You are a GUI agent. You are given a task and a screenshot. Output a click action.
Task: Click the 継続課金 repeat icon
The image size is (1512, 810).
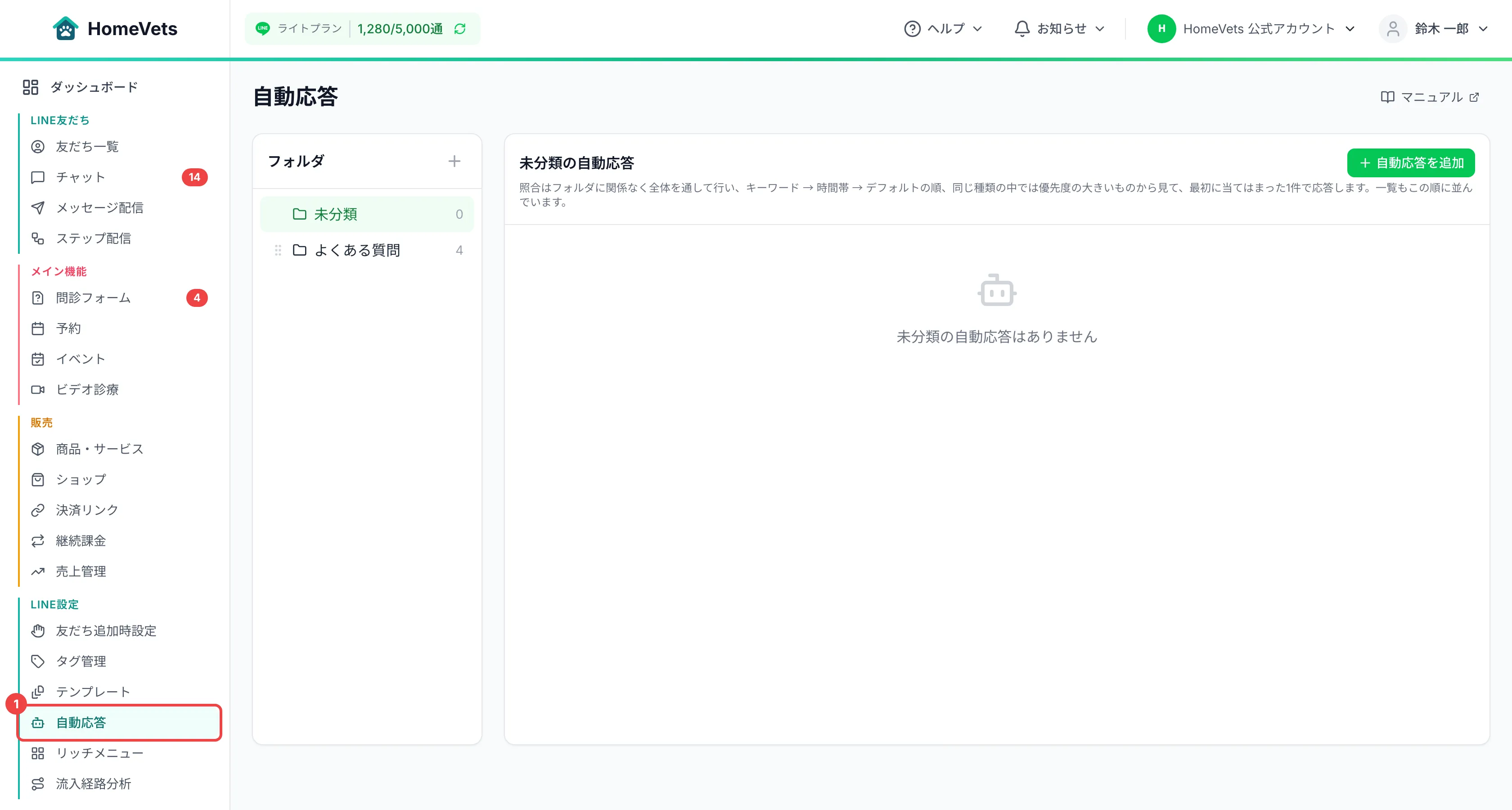[x=37, y=540]
